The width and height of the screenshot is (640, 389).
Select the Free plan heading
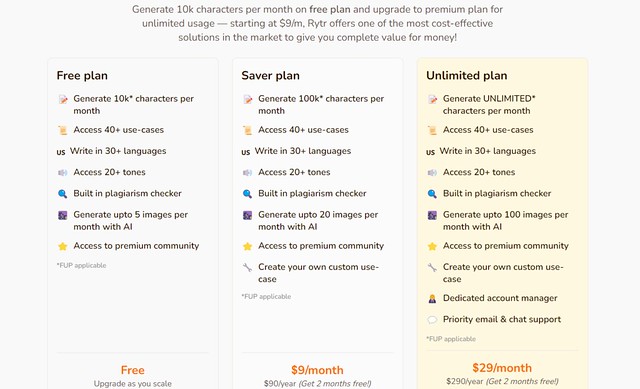coord(82,76)
